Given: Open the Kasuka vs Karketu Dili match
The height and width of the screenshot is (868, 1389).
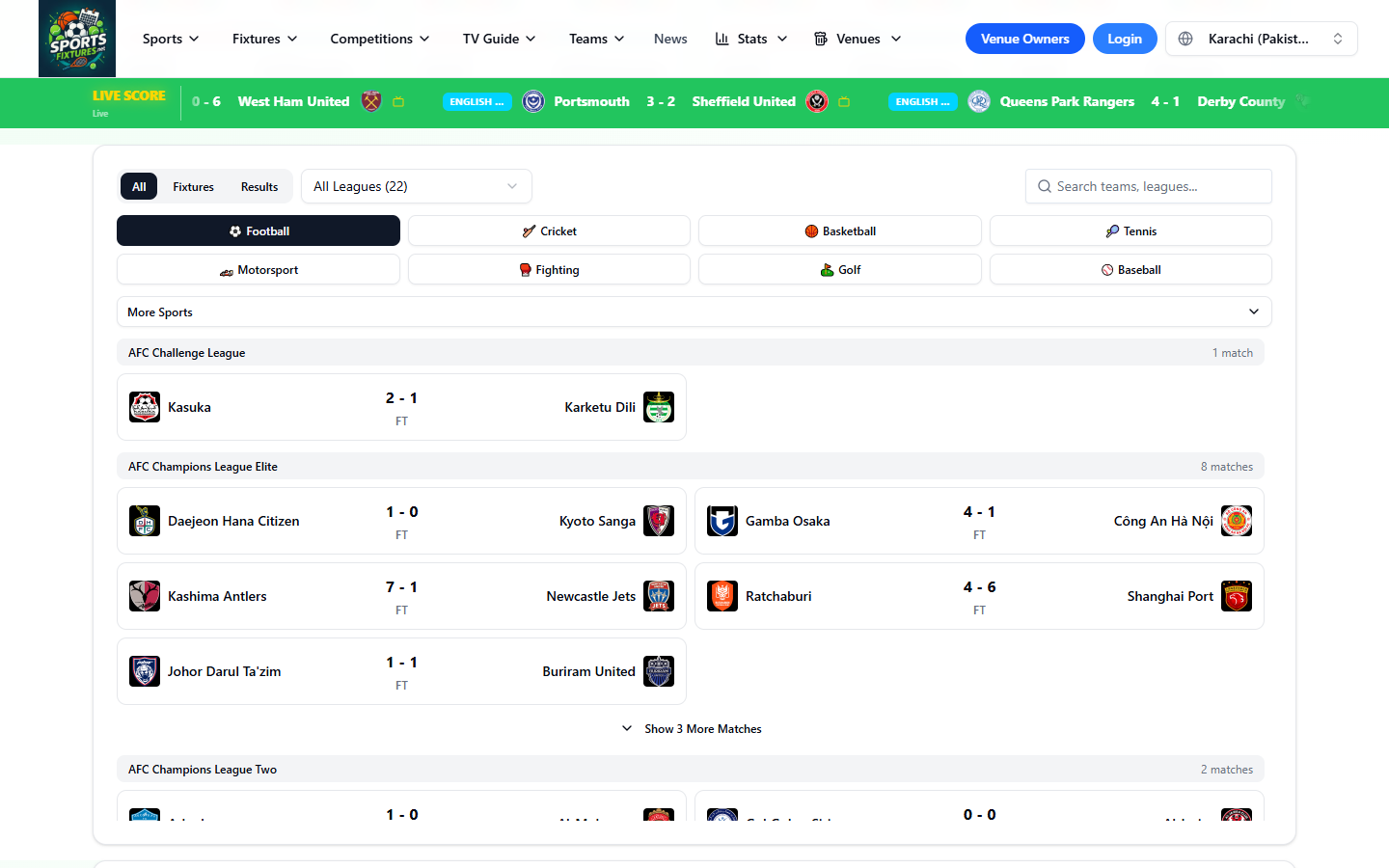Looking at the screenshot, I should click(401, 407).
